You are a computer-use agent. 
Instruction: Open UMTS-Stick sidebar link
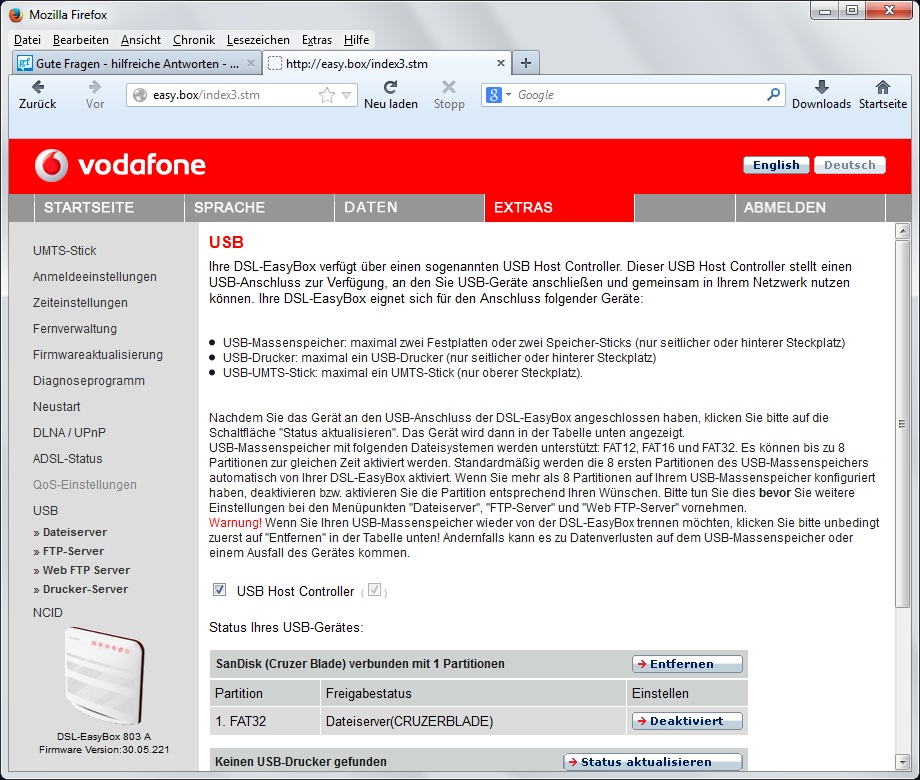coord(65,251)
